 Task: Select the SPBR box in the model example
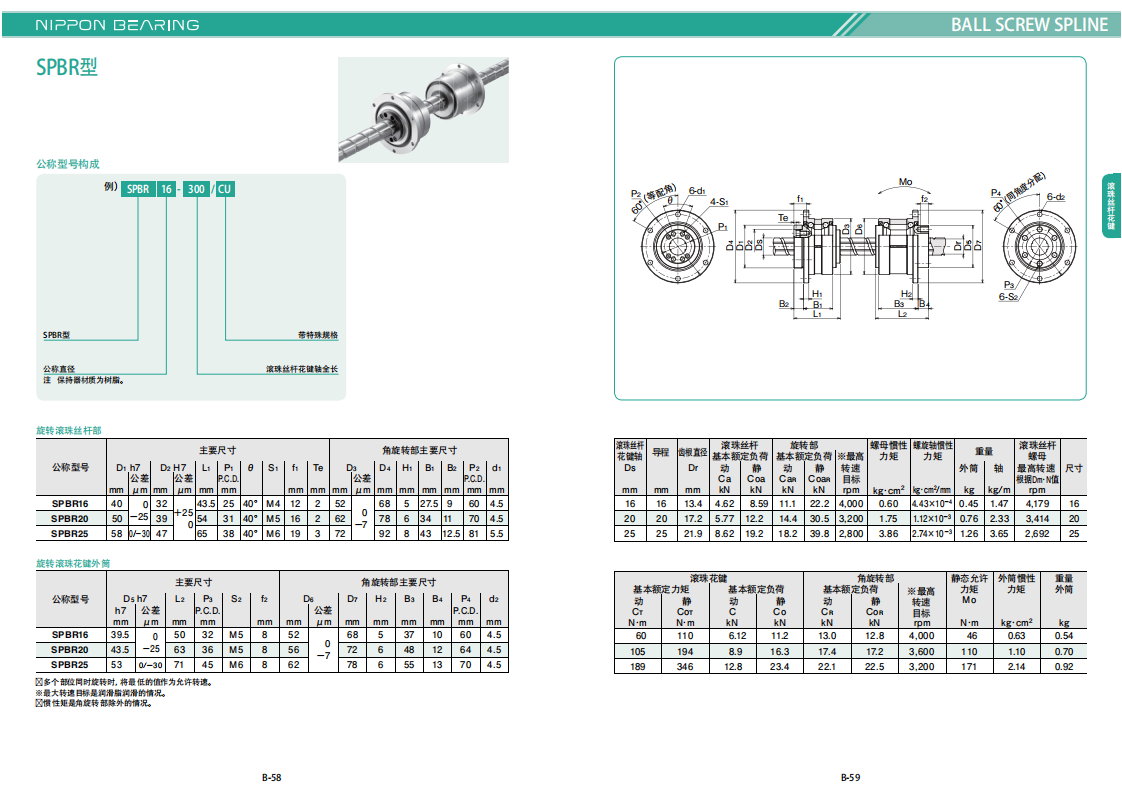pos(138,189)
